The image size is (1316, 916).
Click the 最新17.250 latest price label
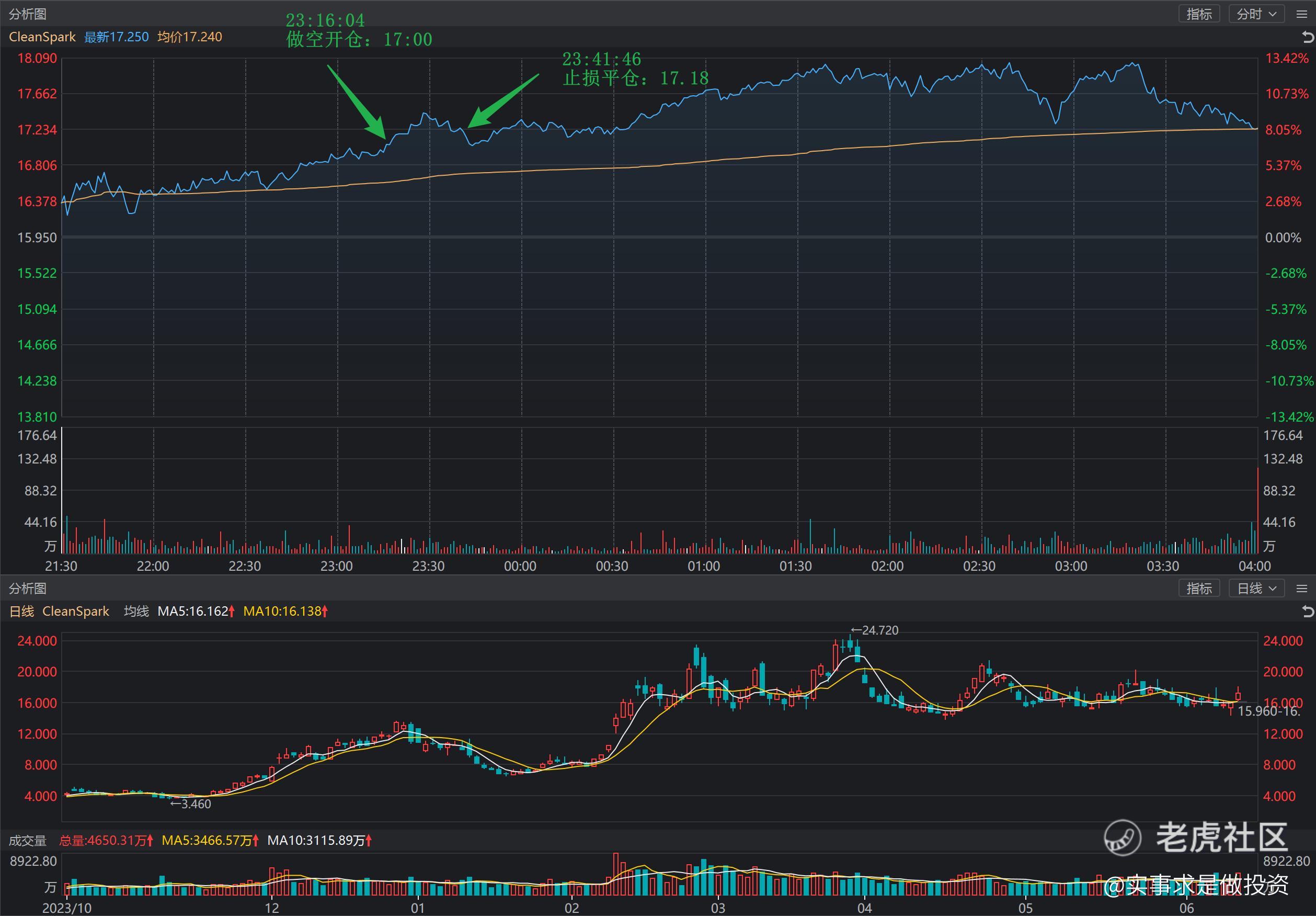[x=117, y=37]
